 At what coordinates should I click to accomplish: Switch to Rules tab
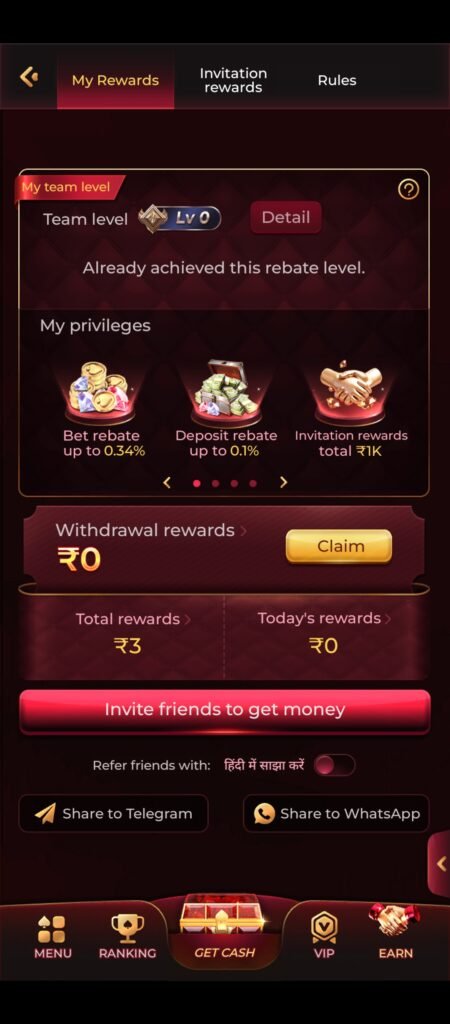(x=337, y=80)
